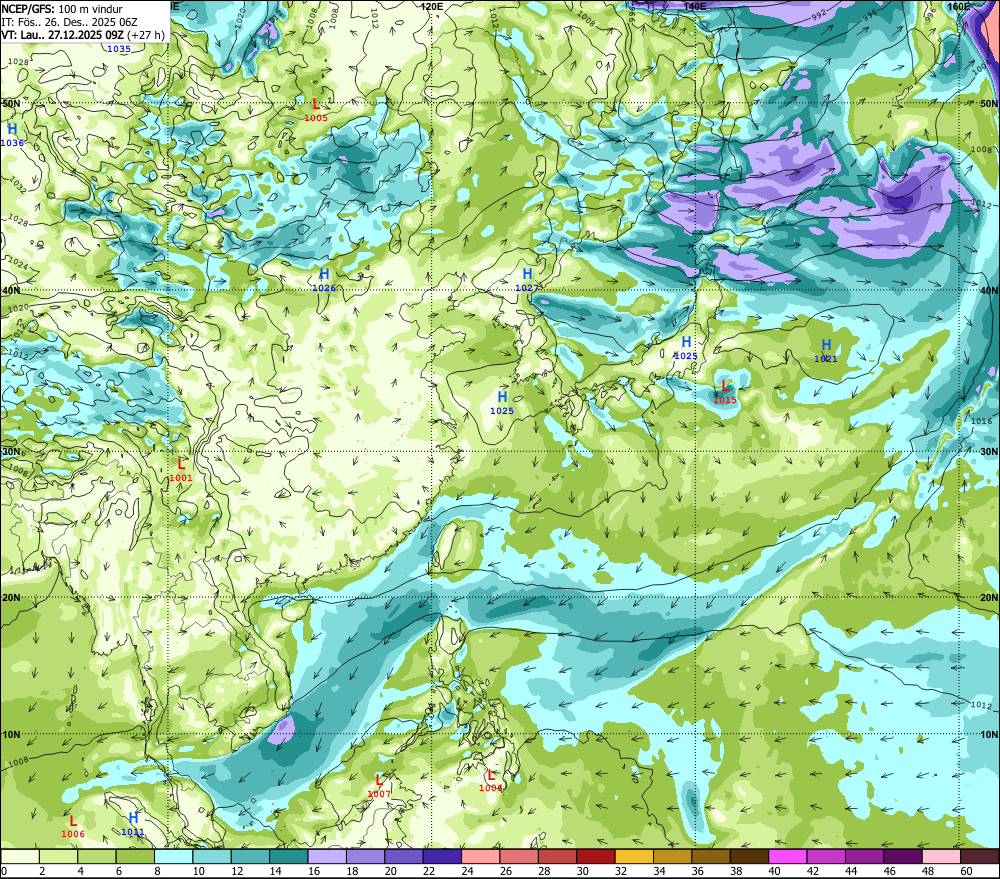This screenshot has height=879, width=1000.
Task: Select the blue 1035 pressure label
Action: tap(119, 49)
